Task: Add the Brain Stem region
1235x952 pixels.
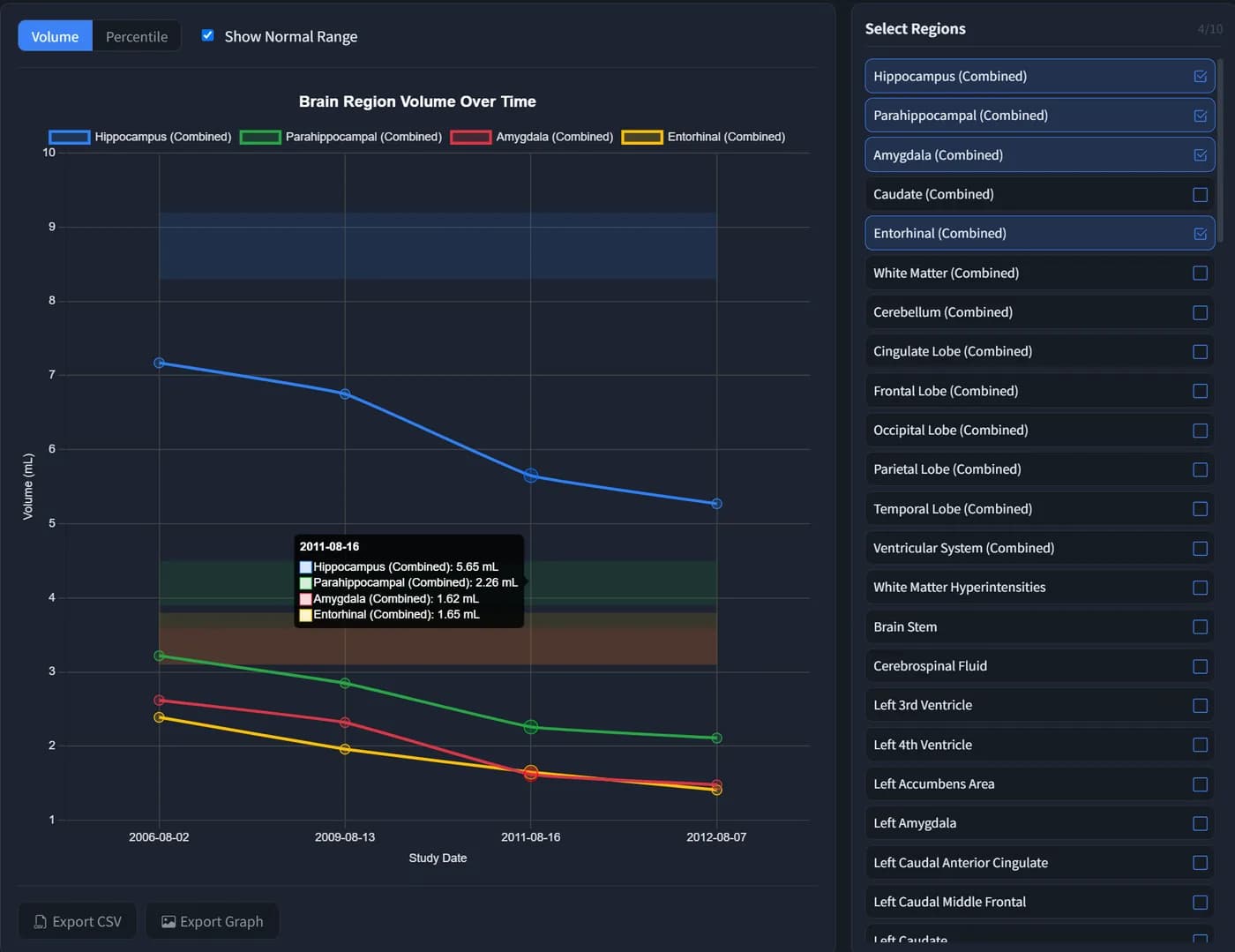Action: pyautogui.click(x=1040, y=626)
